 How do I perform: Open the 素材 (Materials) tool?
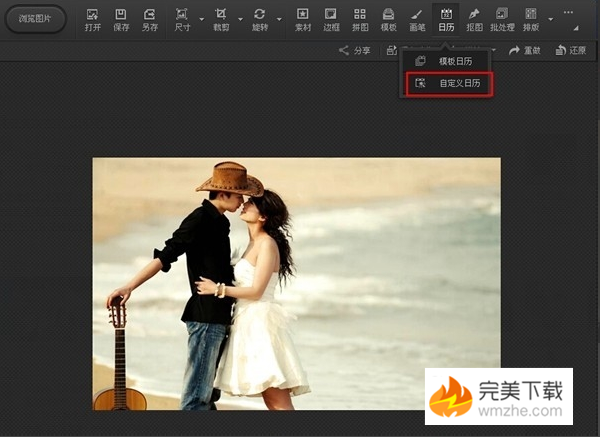pyautogui.click(x=302, y=19)
